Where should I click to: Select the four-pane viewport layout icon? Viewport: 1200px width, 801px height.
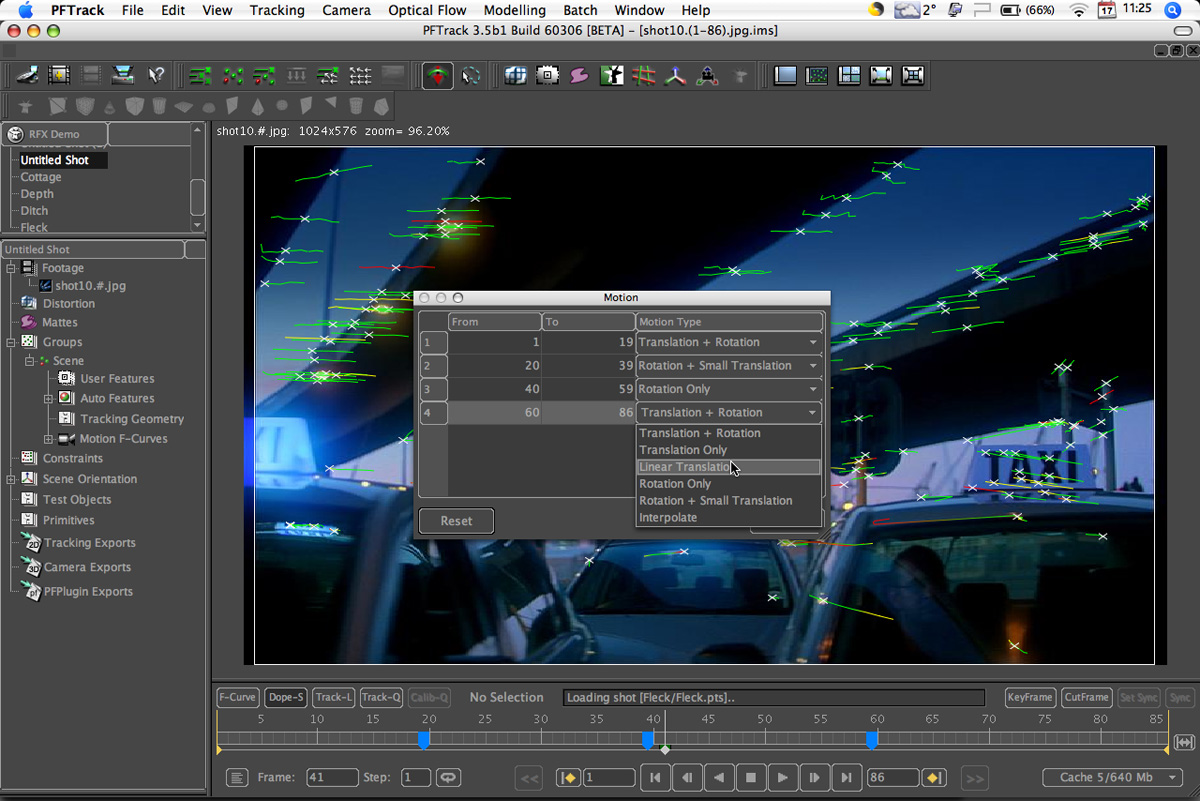point(849,75)
